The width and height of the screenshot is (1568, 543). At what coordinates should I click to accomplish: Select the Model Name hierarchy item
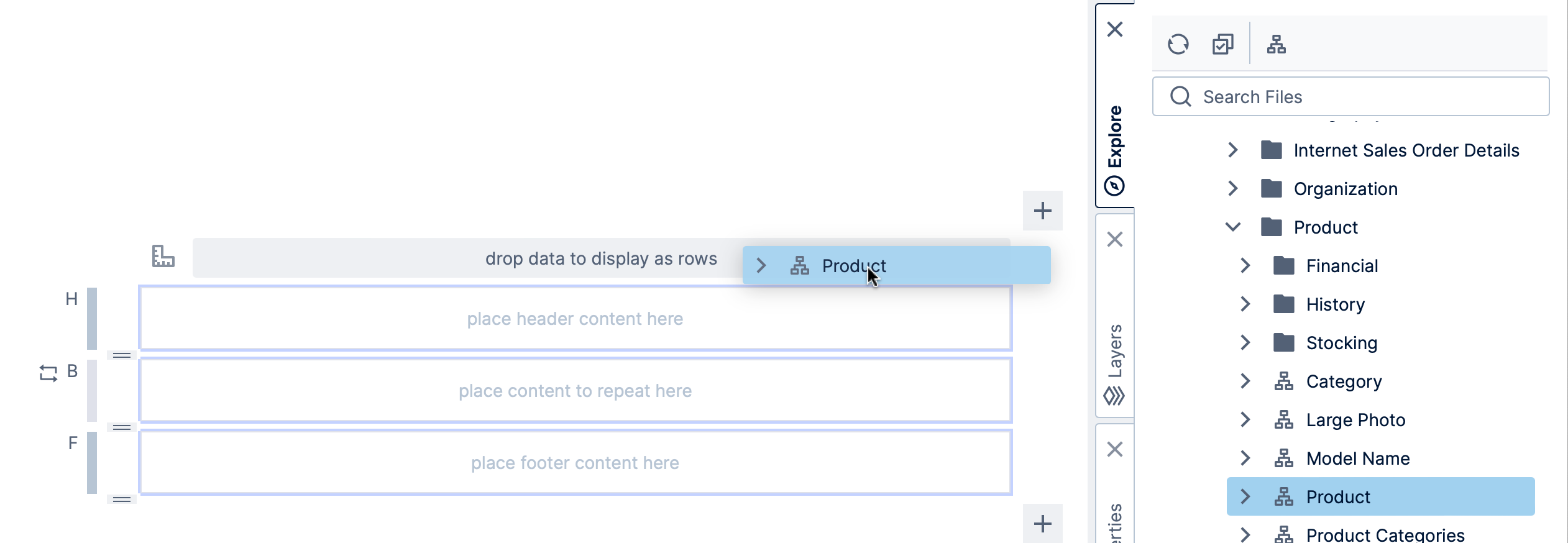1357,458
